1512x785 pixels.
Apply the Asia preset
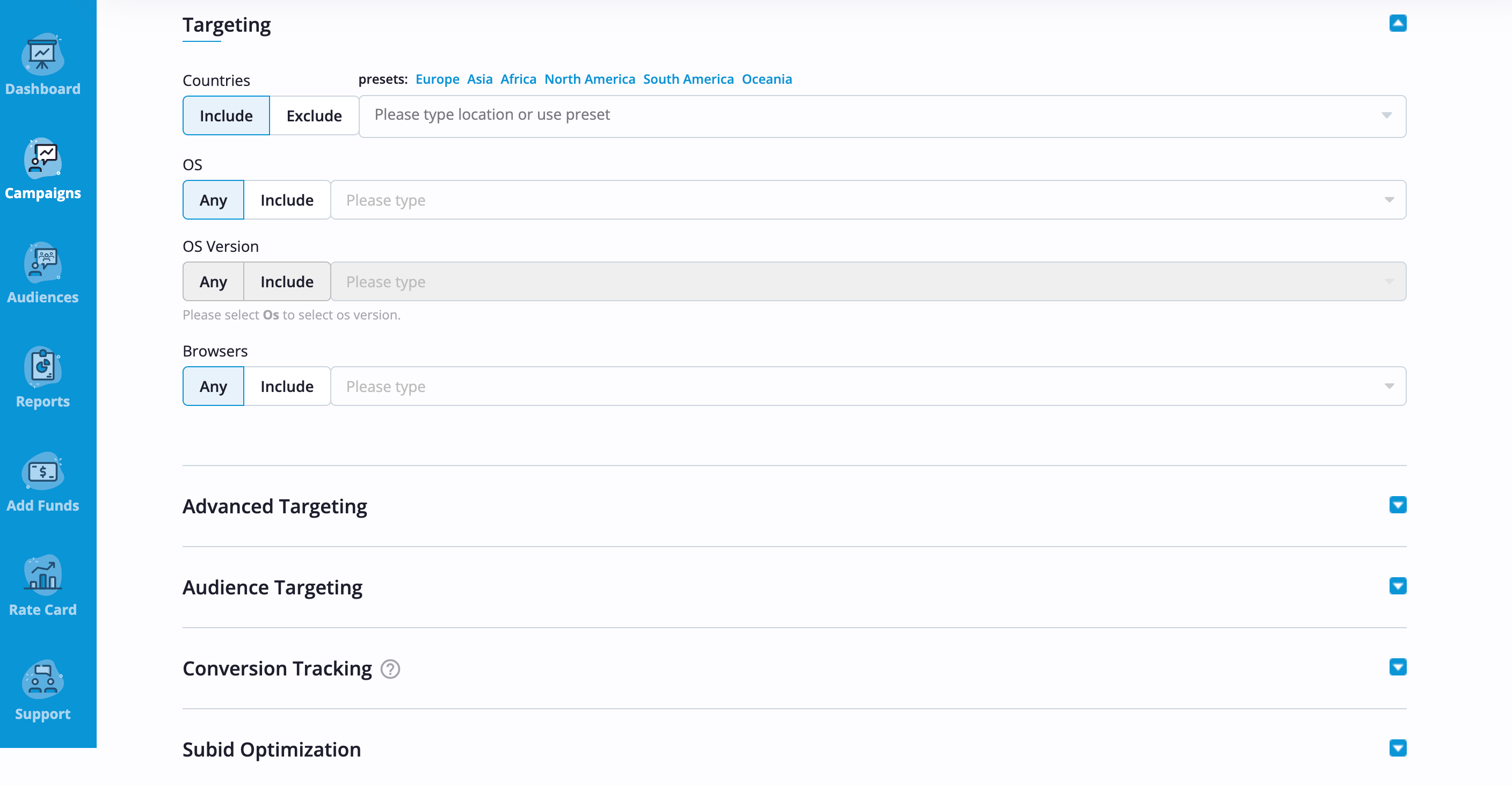pos(479,79)
